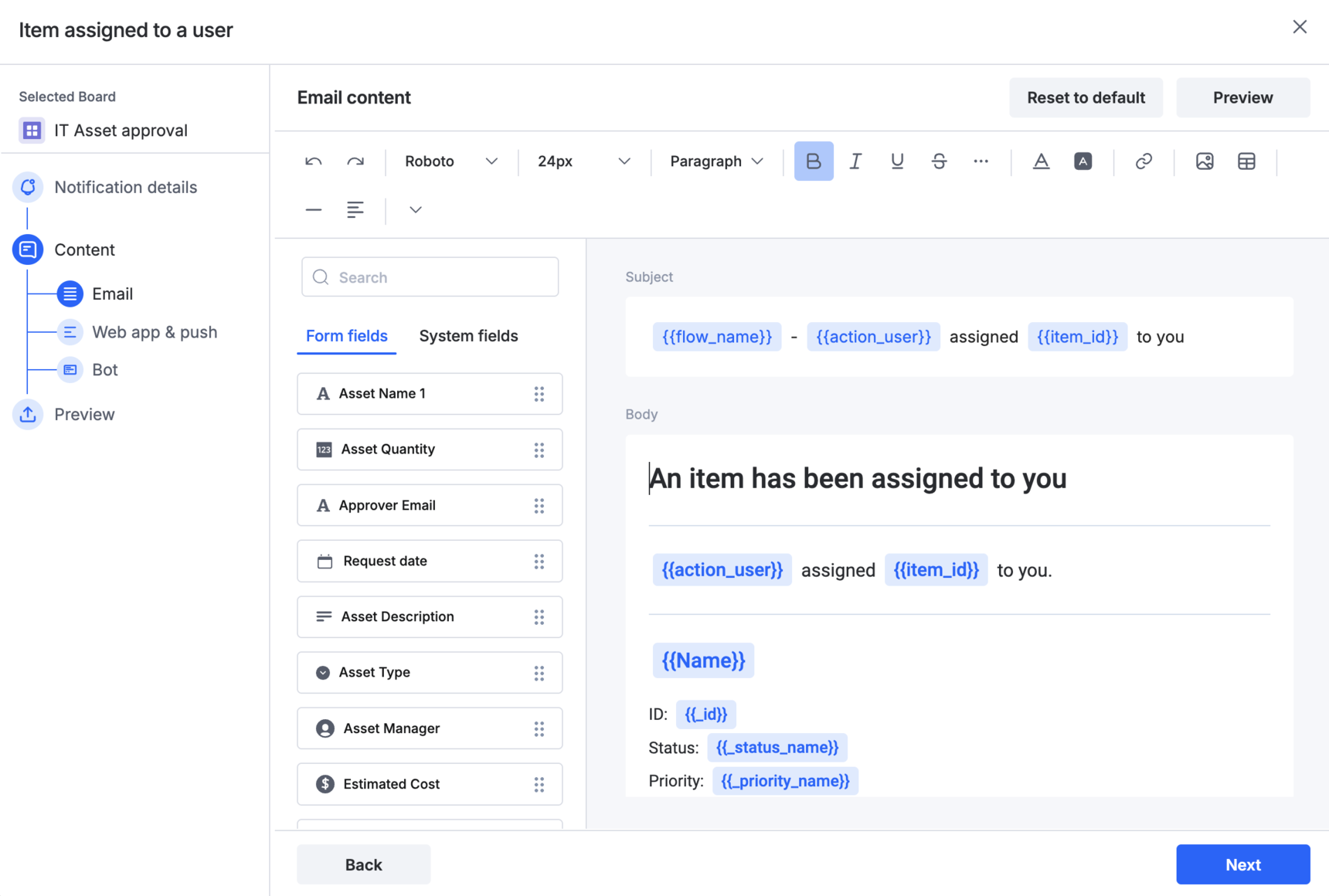Click the insert image icon

(1204, 161)
